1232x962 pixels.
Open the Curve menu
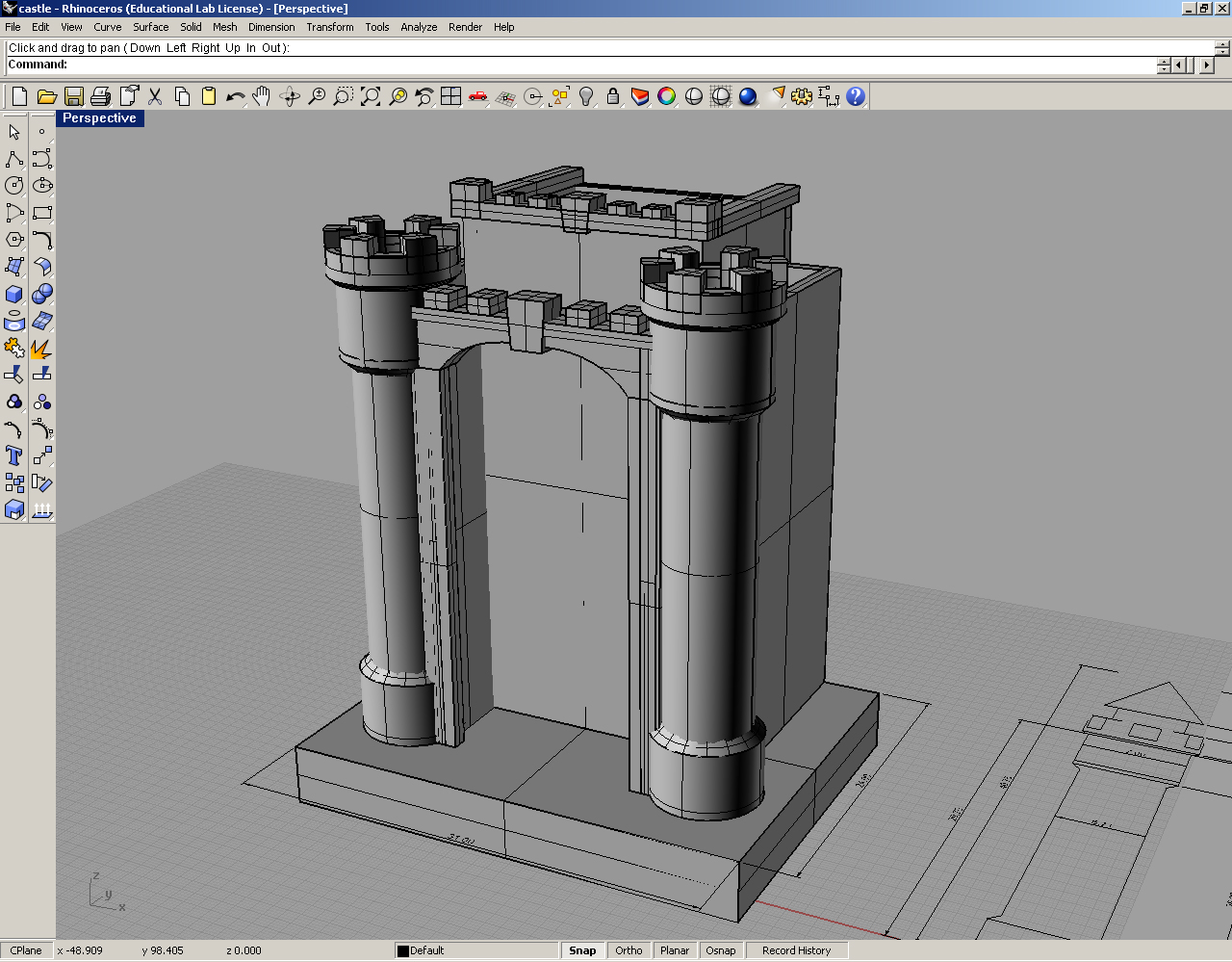108,27
